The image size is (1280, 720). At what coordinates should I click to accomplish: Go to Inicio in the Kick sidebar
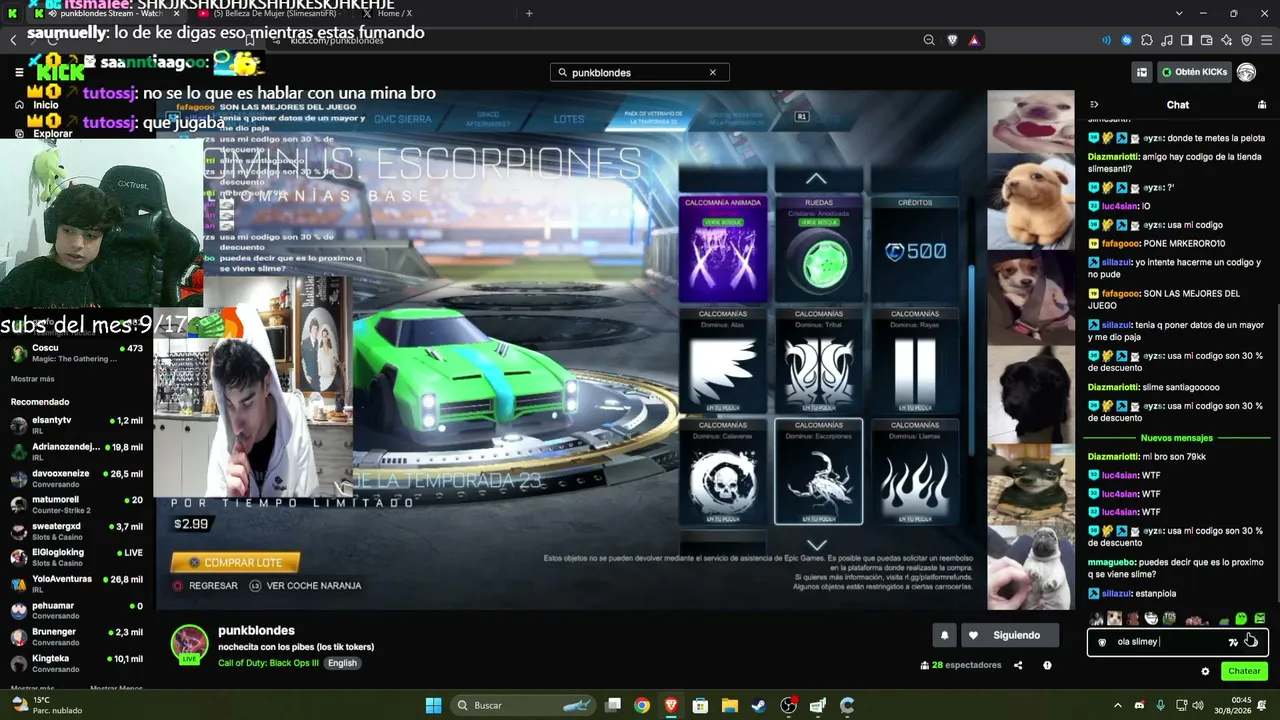pyautogui.click(x=37, y=105)
